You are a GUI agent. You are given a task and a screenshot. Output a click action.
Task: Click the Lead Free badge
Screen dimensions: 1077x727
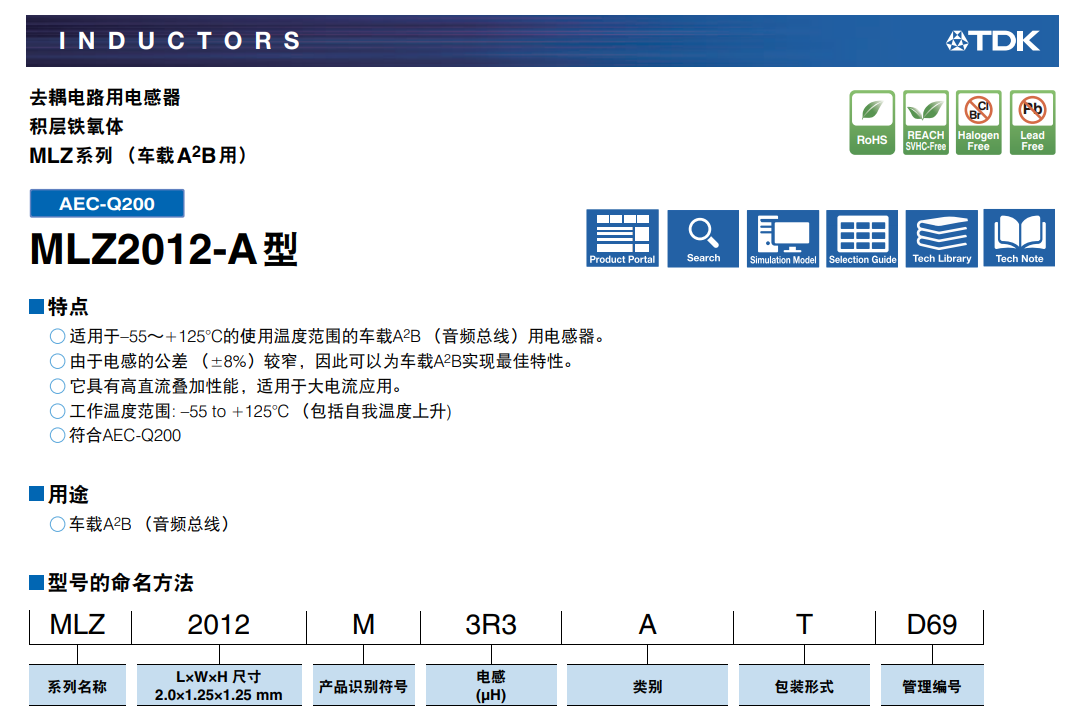tap(1032, 122)
